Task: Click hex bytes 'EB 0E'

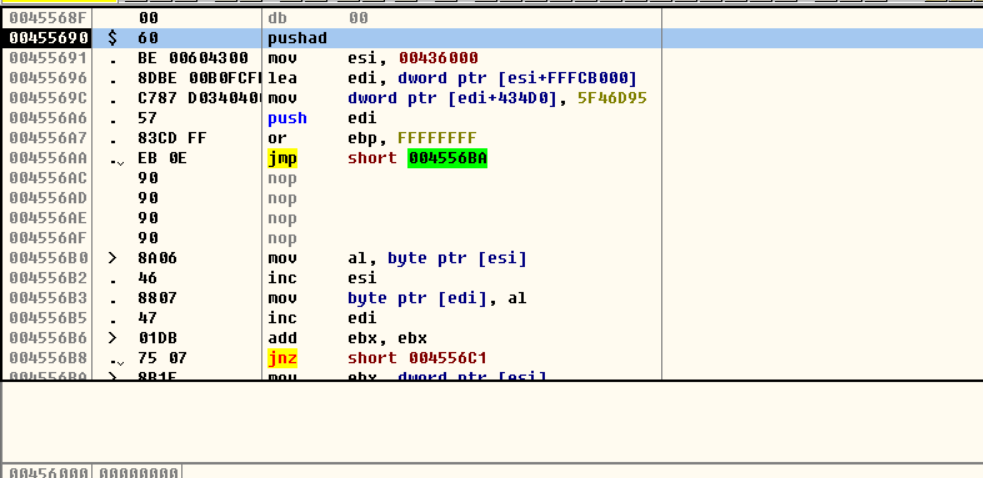Action: pos(162,158)
